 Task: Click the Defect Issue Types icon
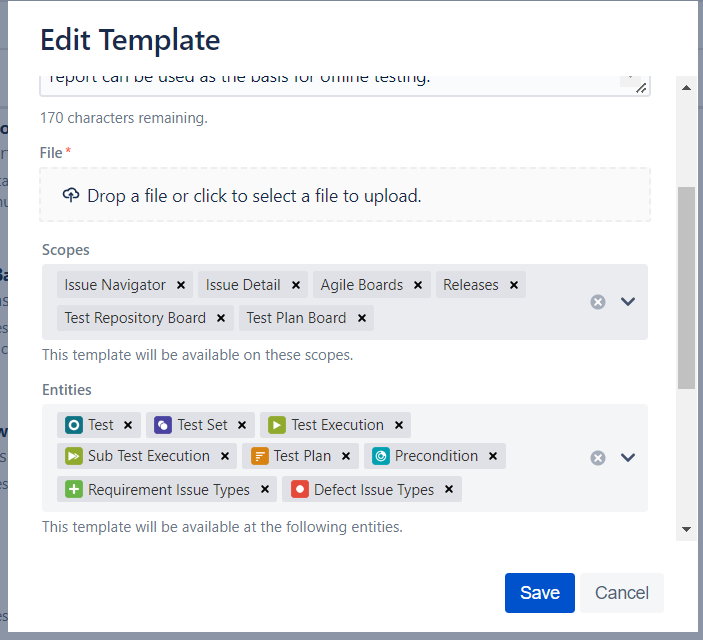[299, 490]
